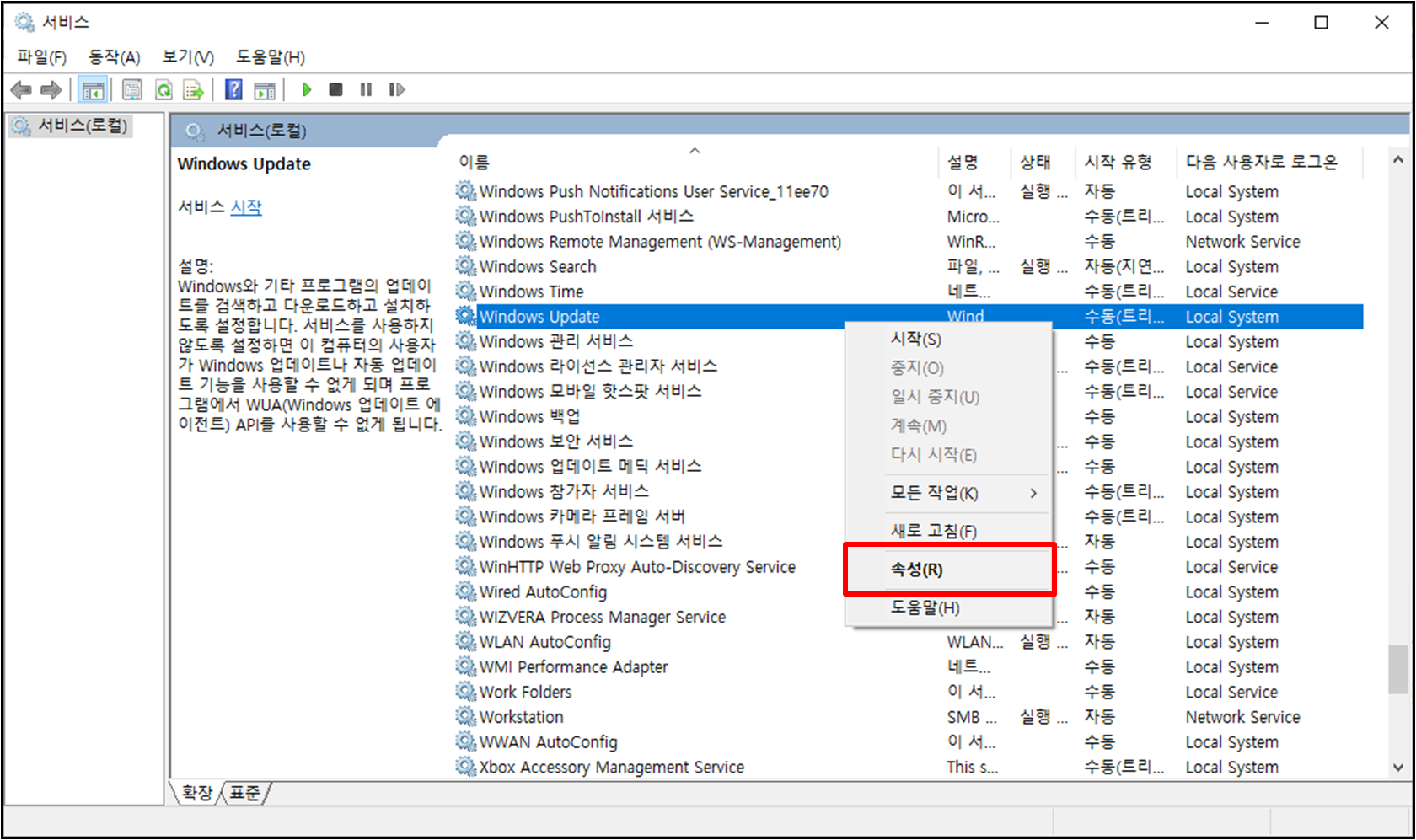Click the gear icon of Windows Time
The height and width of the screenshot is (840, 1416).
466,292
